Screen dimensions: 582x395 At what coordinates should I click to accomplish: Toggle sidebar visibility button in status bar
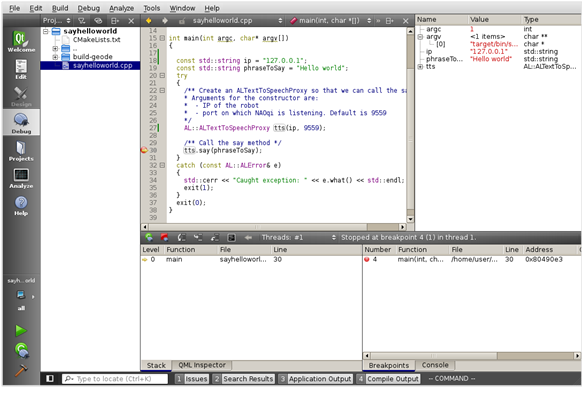(x=50, y=379)
